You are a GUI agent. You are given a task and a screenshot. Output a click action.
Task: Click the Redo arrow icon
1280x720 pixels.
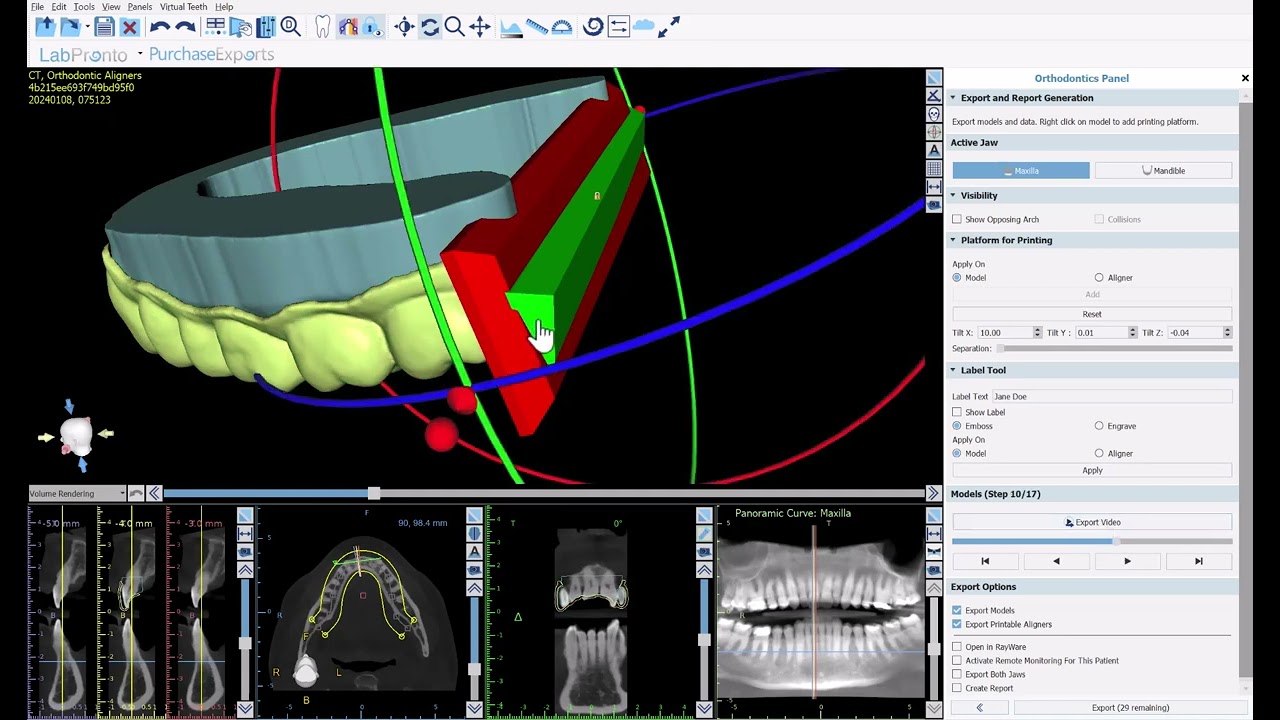(185, 27)
